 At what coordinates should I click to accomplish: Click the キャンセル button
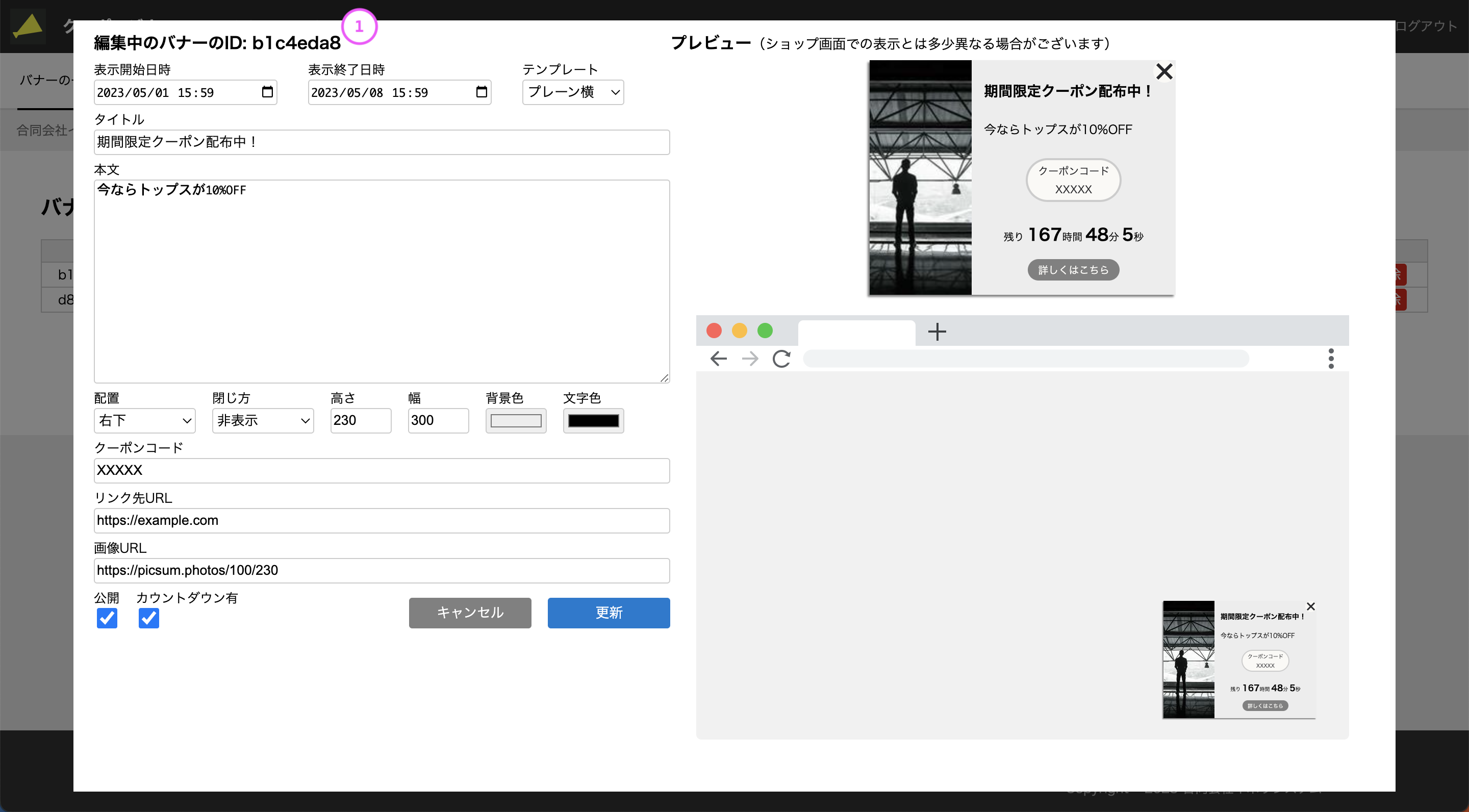coord(469,613)
